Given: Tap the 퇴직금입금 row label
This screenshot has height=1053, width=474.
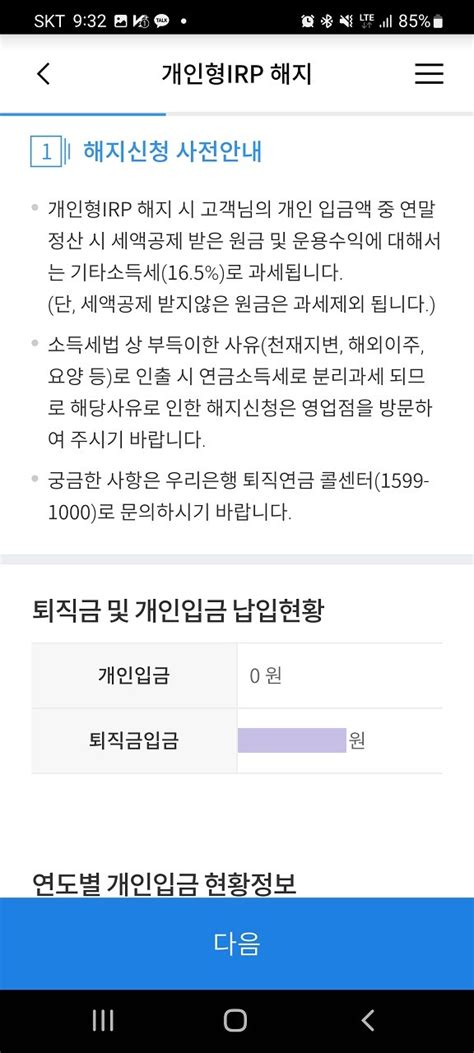Looking at the screenshot, I should coord(134,741).
